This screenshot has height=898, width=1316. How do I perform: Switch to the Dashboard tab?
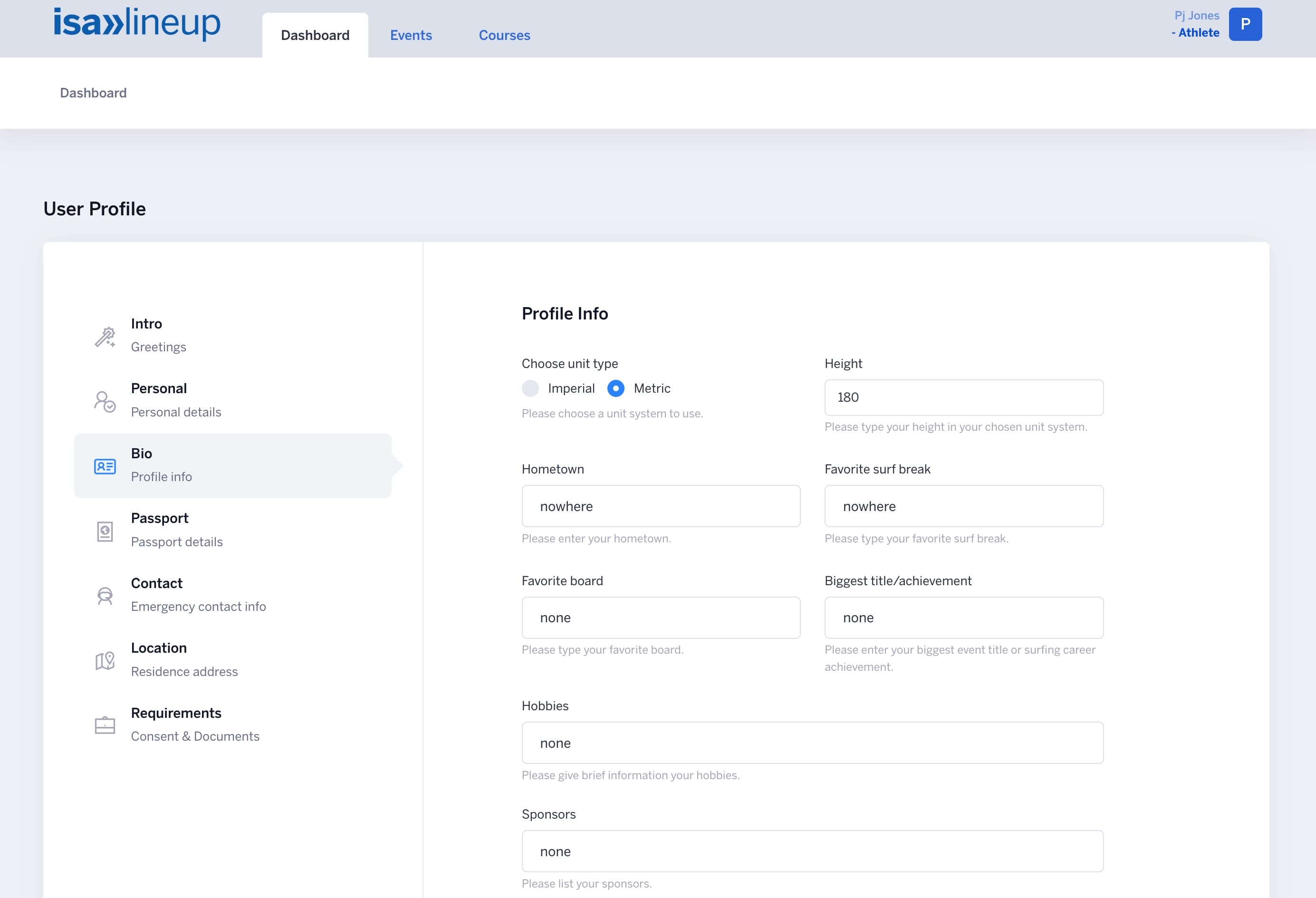[316, 35]
